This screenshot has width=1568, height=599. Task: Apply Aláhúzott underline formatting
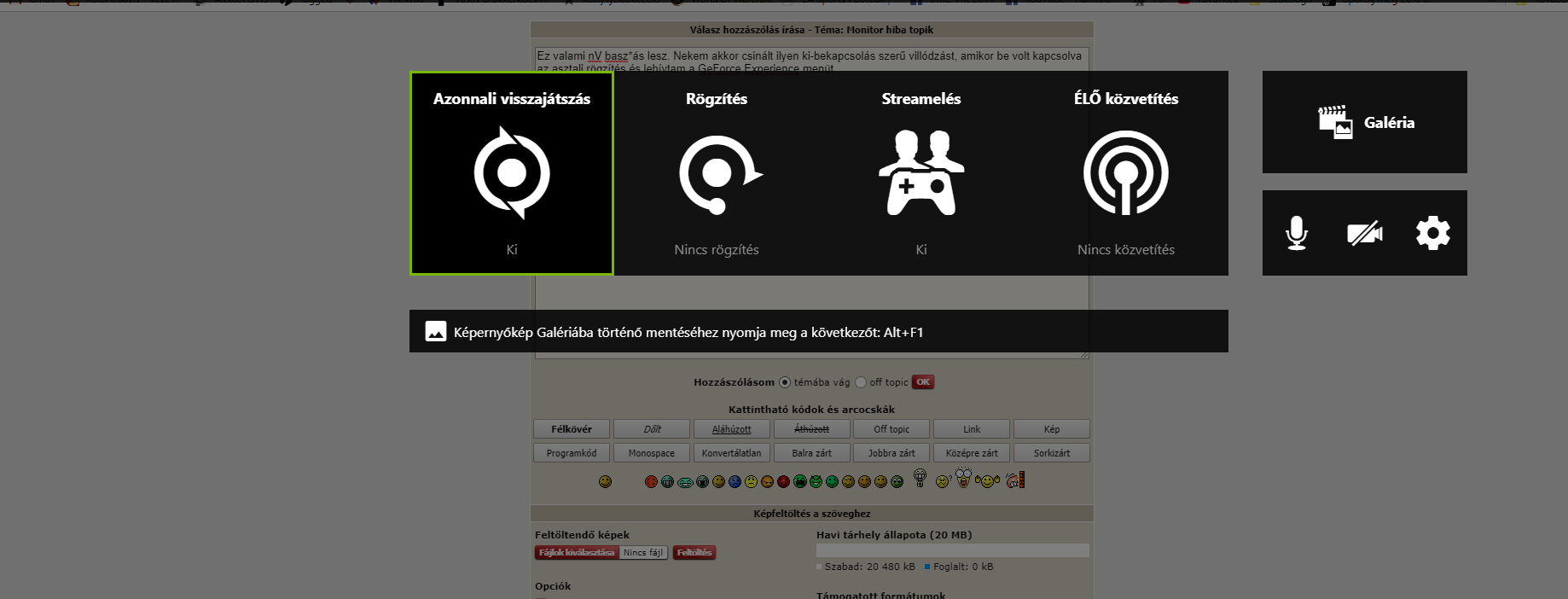tap(732, 429)
